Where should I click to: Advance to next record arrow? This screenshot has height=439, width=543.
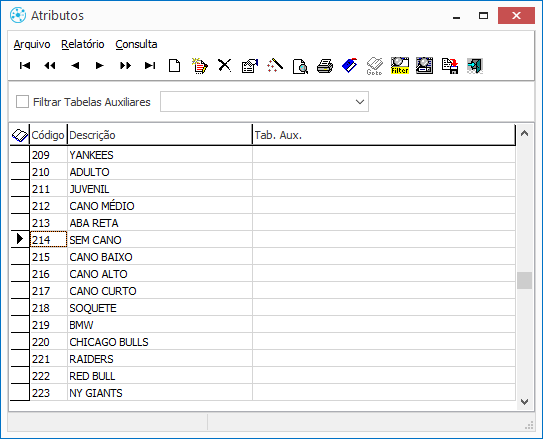[x=100, y=65]
